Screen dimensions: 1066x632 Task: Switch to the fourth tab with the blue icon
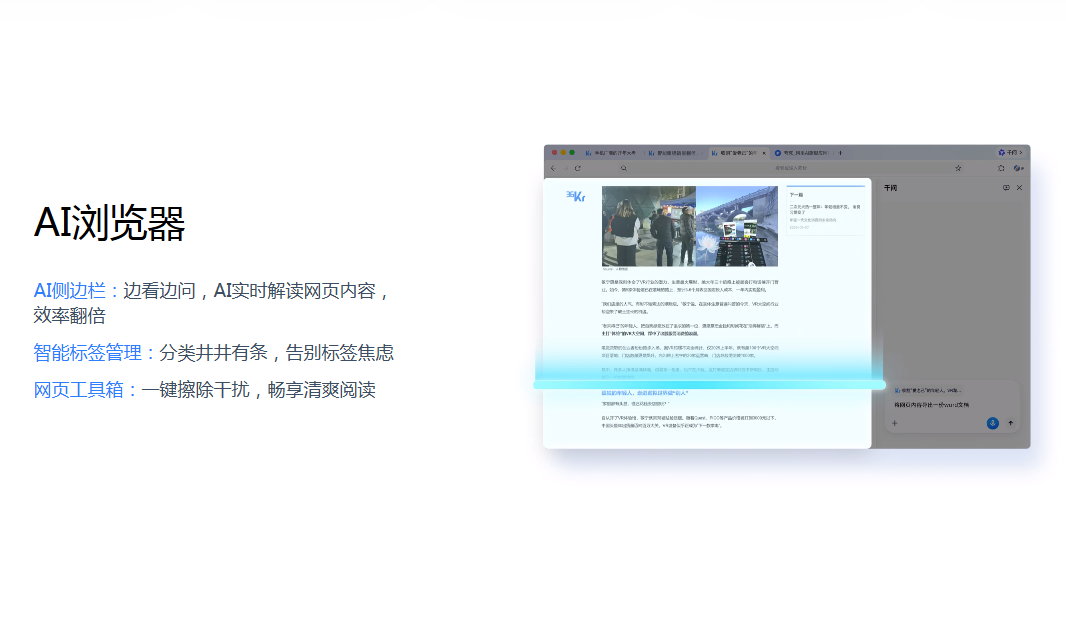point(802,153)
